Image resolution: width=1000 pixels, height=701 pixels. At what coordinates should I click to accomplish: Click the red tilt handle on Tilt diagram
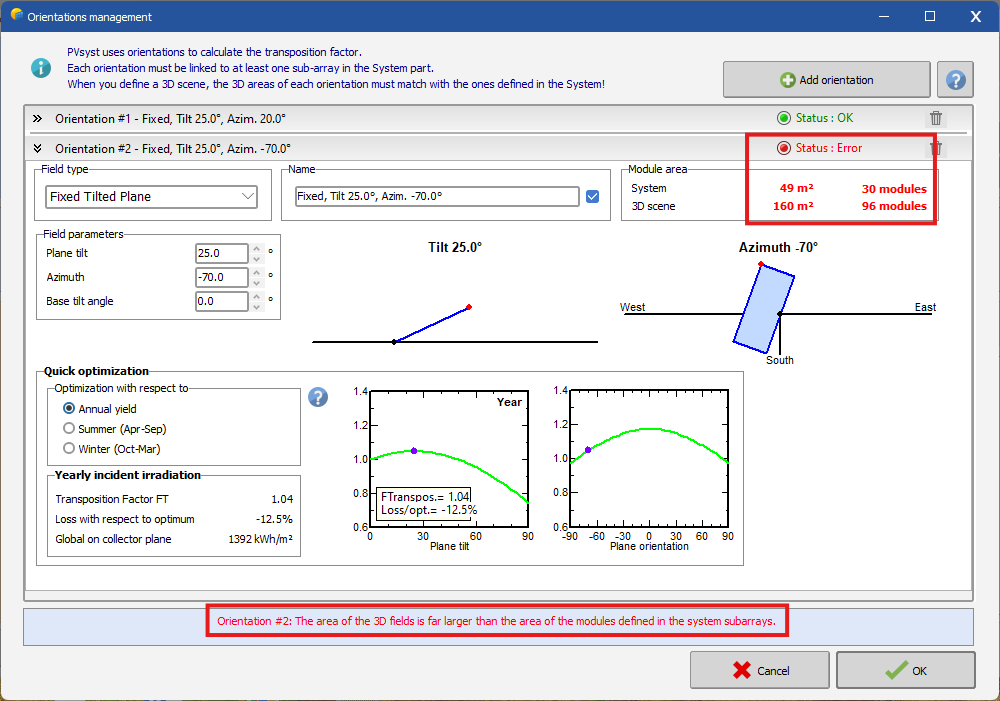[x=469, y=307]
